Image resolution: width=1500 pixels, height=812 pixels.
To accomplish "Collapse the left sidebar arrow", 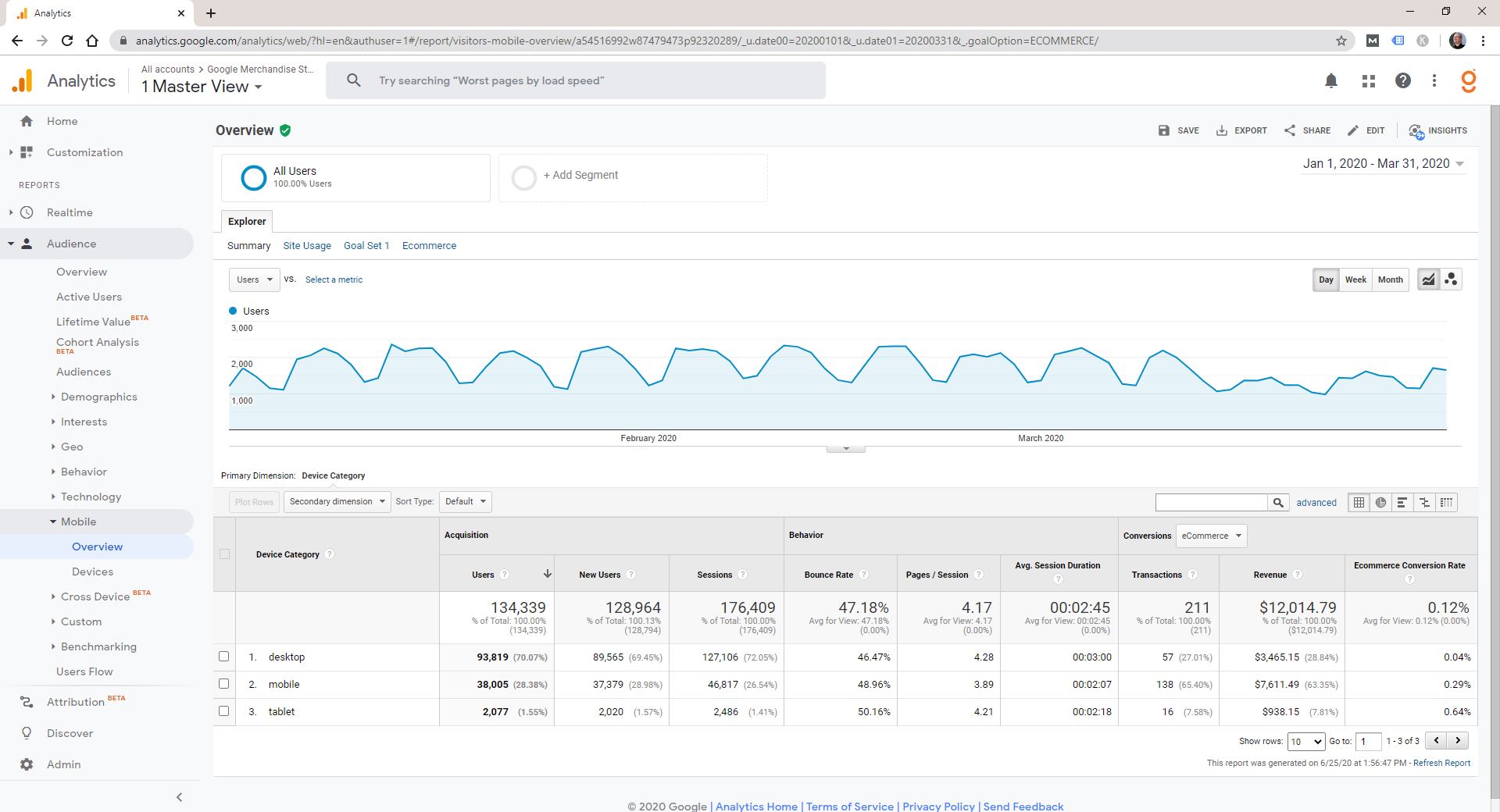I will tap(179, 797).
